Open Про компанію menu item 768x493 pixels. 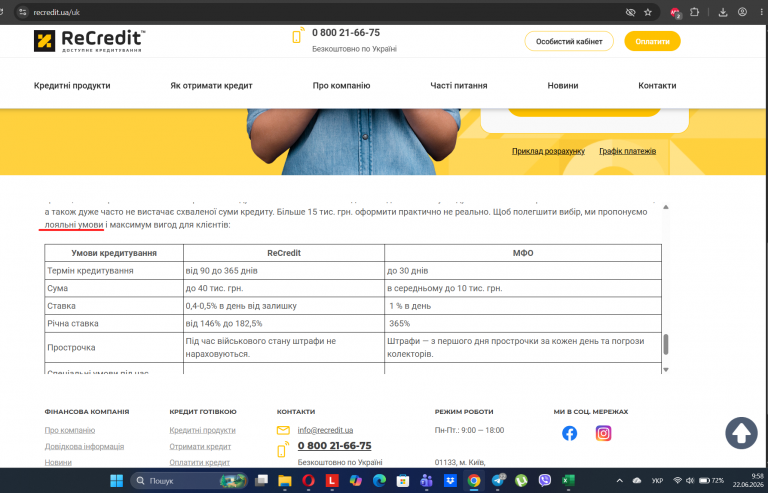tap(341, 86)
